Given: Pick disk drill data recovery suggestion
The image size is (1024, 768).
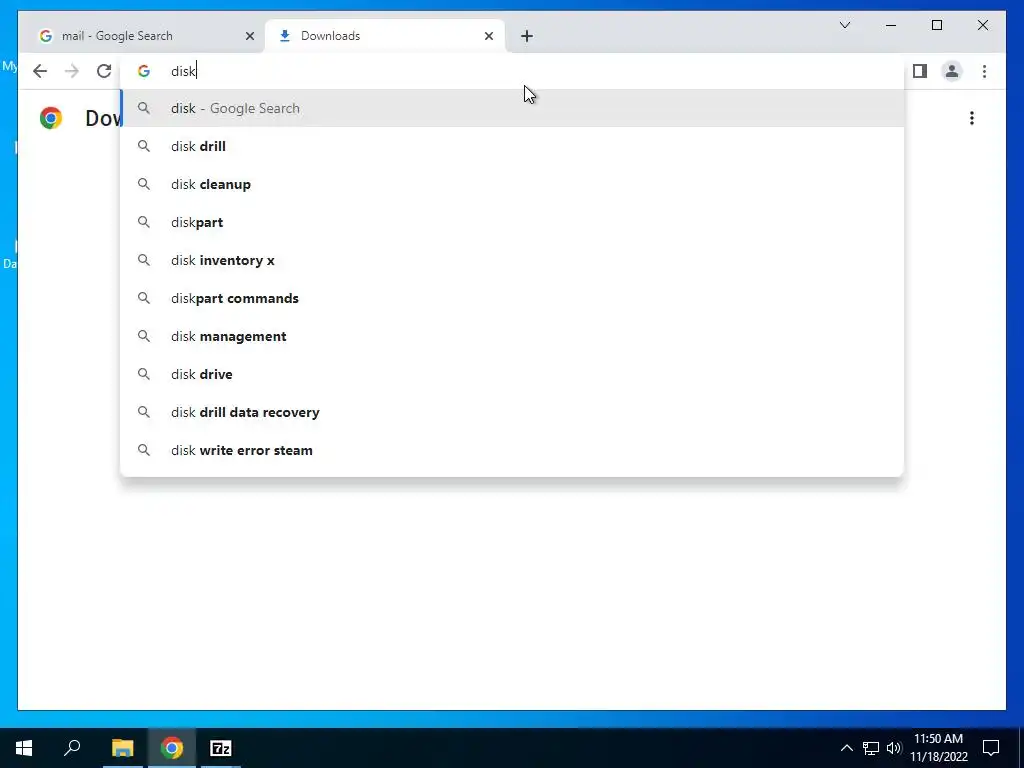Looking at the screenshot, I should pos(512,412).
